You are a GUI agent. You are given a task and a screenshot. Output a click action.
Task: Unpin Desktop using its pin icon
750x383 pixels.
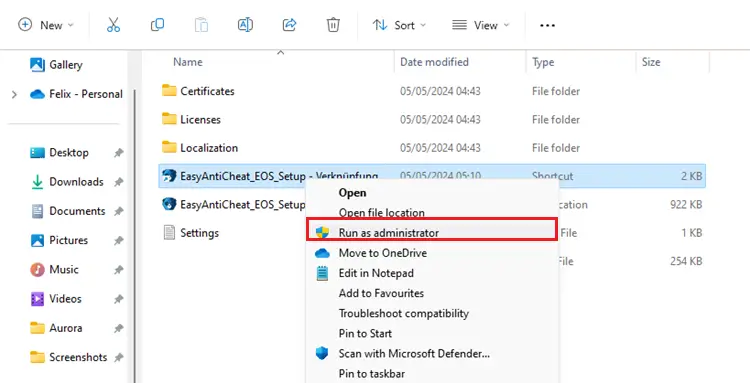[x=118, y=153]
